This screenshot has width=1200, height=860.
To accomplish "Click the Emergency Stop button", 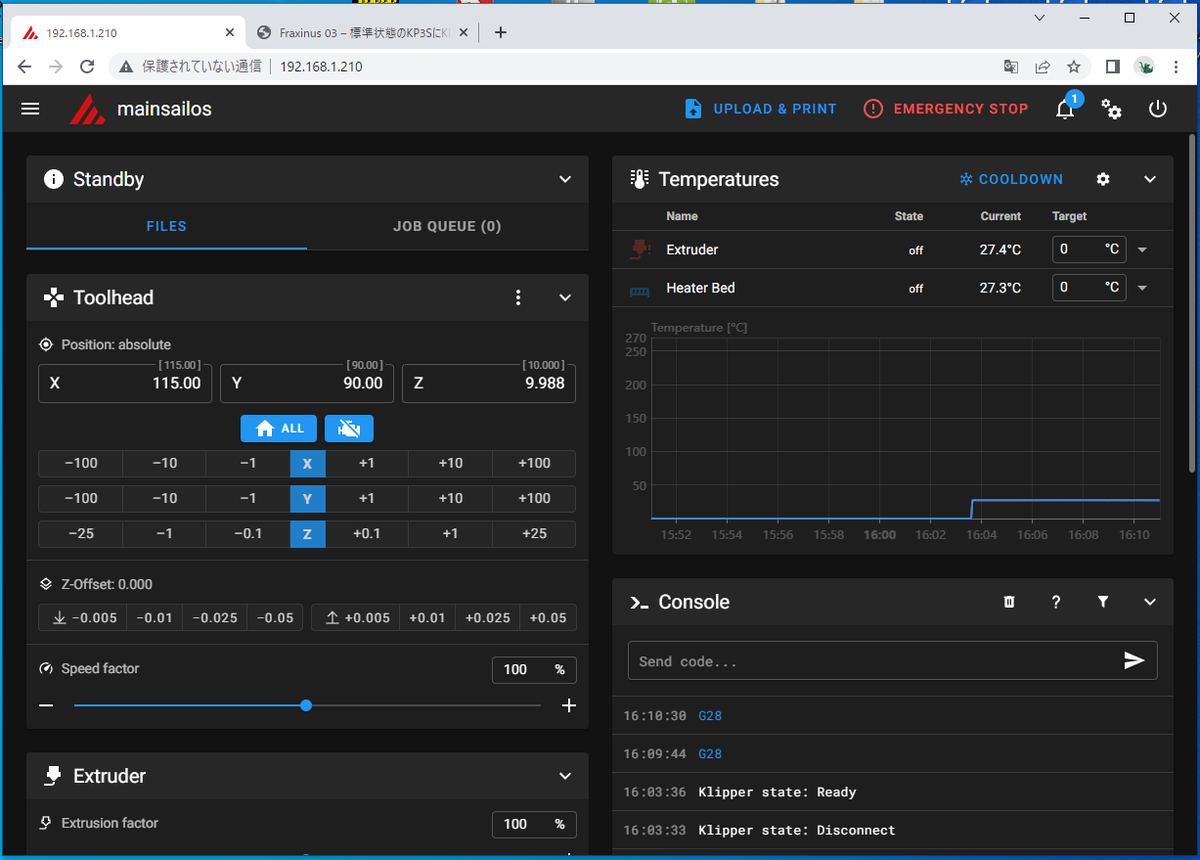I will pos(946,109).
